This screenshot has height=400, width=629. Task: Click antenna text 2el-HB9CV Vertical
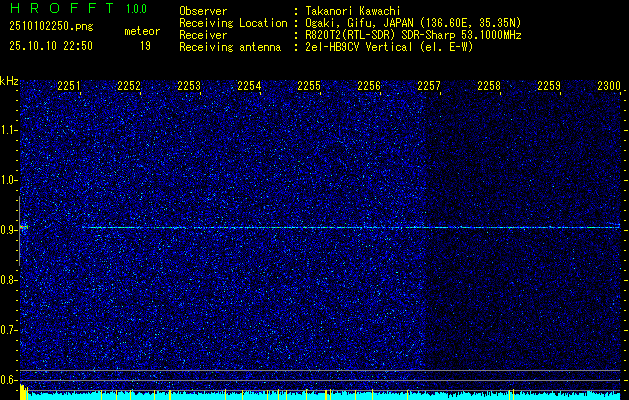[359, 47]
